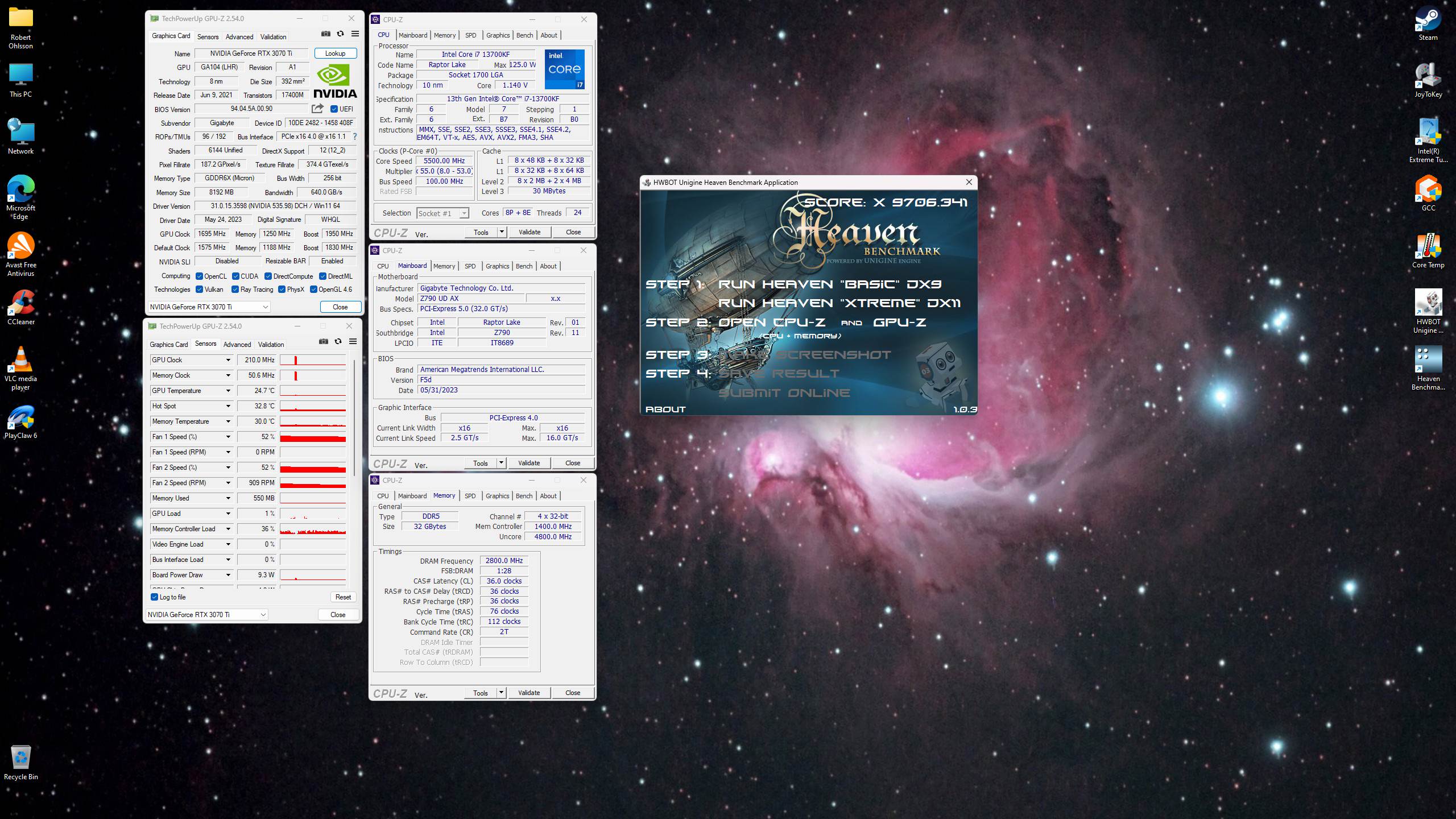The width and height of the screenshot is (1456, 819).
Task: Open the hamburger menu in GPU-Z Sensors window
Action: 353,341
